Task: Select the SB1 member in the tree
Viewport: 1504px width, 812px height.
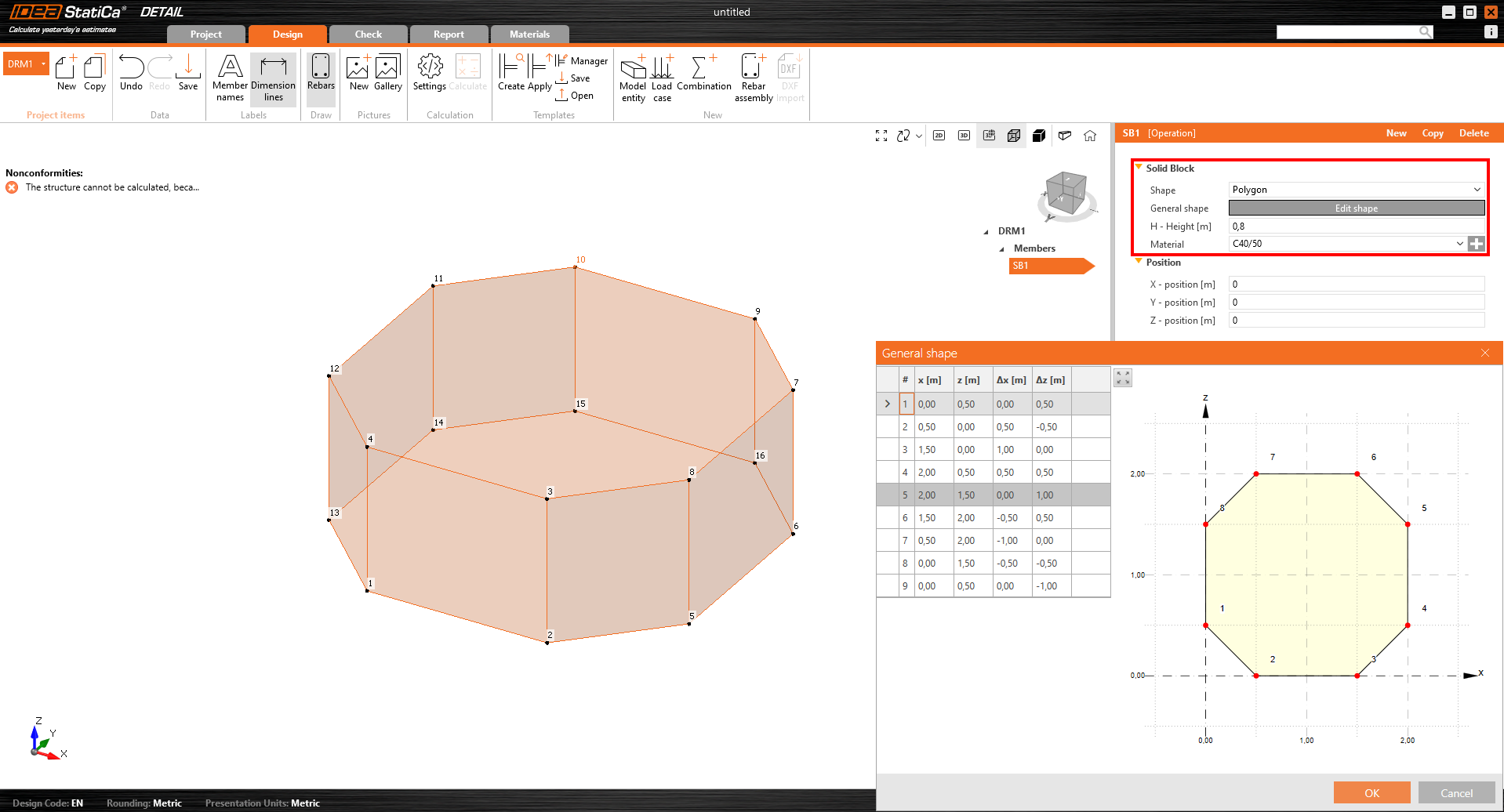Action: tap(1021, 266)
